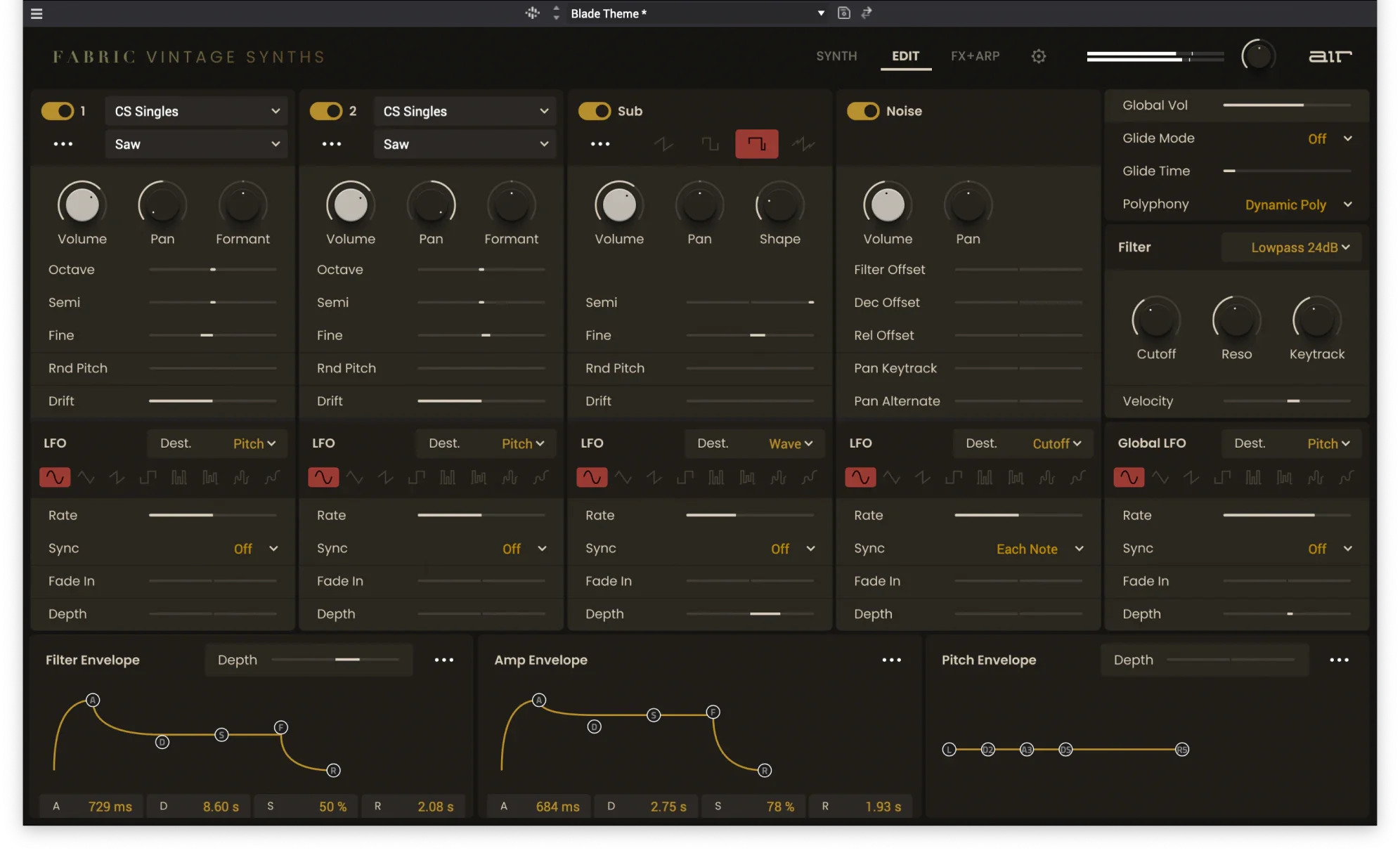Open Oscillator 1 three-dots options menu
The image size is (1400, 853).
coord(63,144)
